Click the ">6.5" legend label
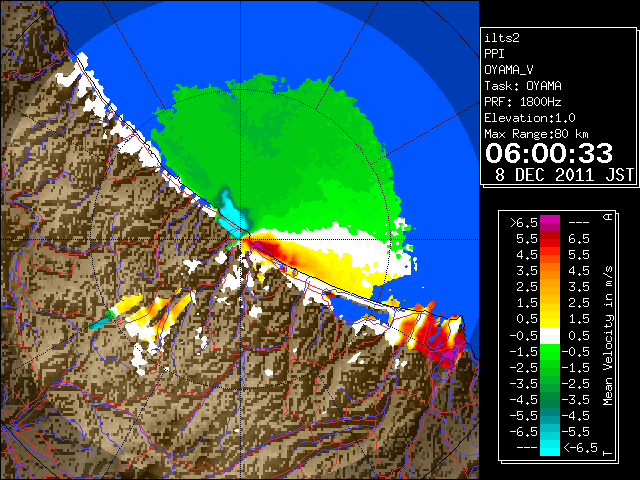640x480 pixels. coord(524,223)
